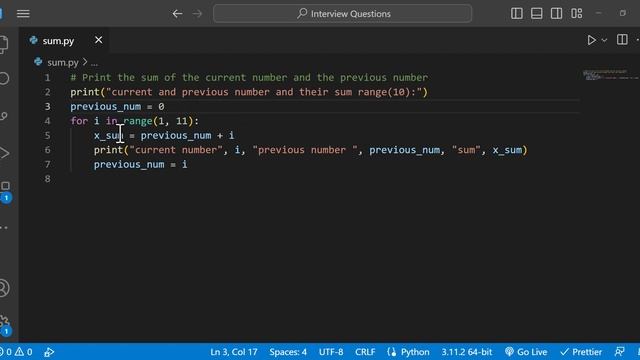Restore the window with the restore button
Viewport: 640px width, 360px height.
[623, 13]
